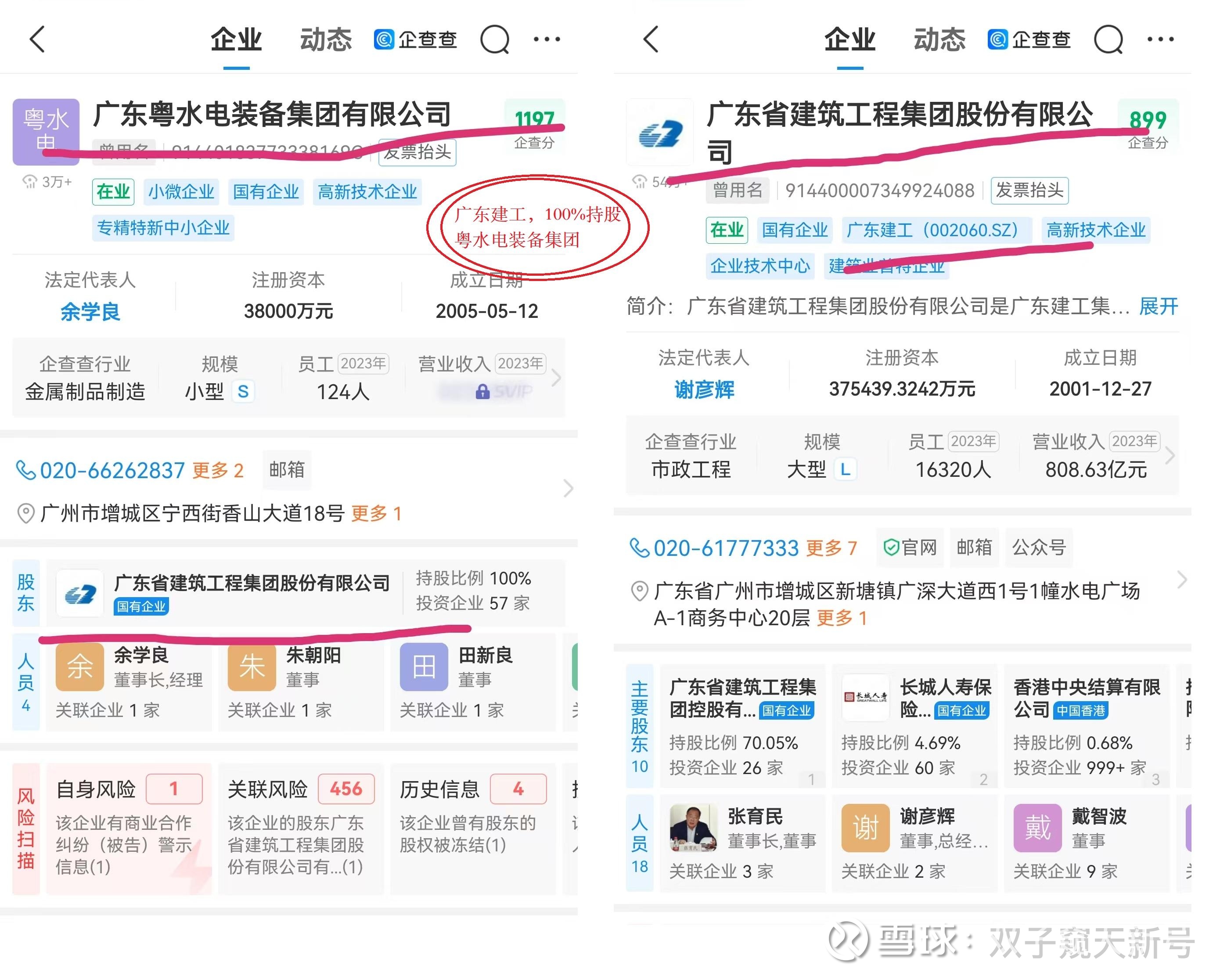1231x980 pixels.
Task: Open 自身风险 risk card
Action: point(129,828)
